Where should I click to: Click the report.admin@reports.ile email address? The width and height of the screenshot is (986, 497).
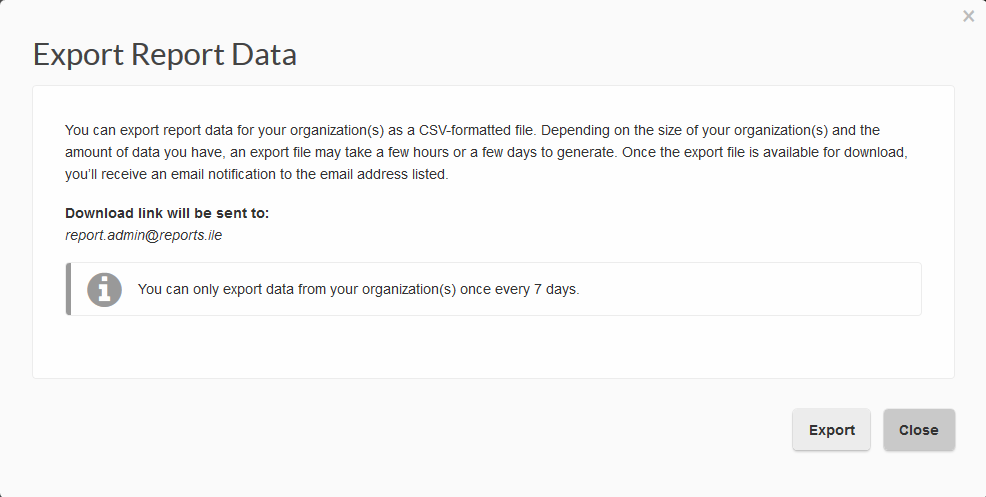(144, 235)
